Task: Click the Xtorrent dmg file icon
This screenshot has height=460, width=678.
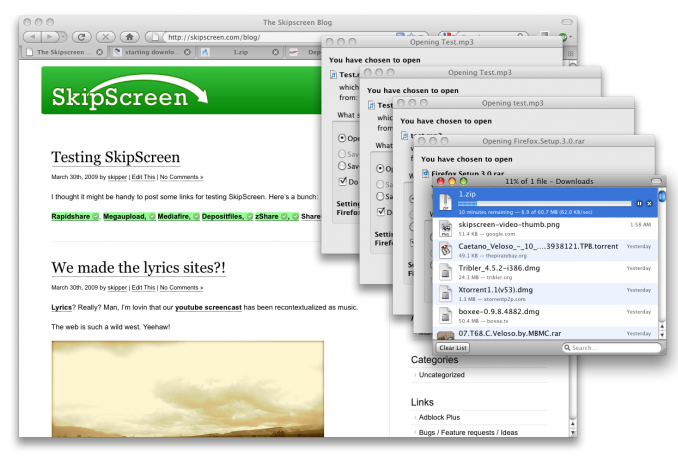Action: coord(446,294)
